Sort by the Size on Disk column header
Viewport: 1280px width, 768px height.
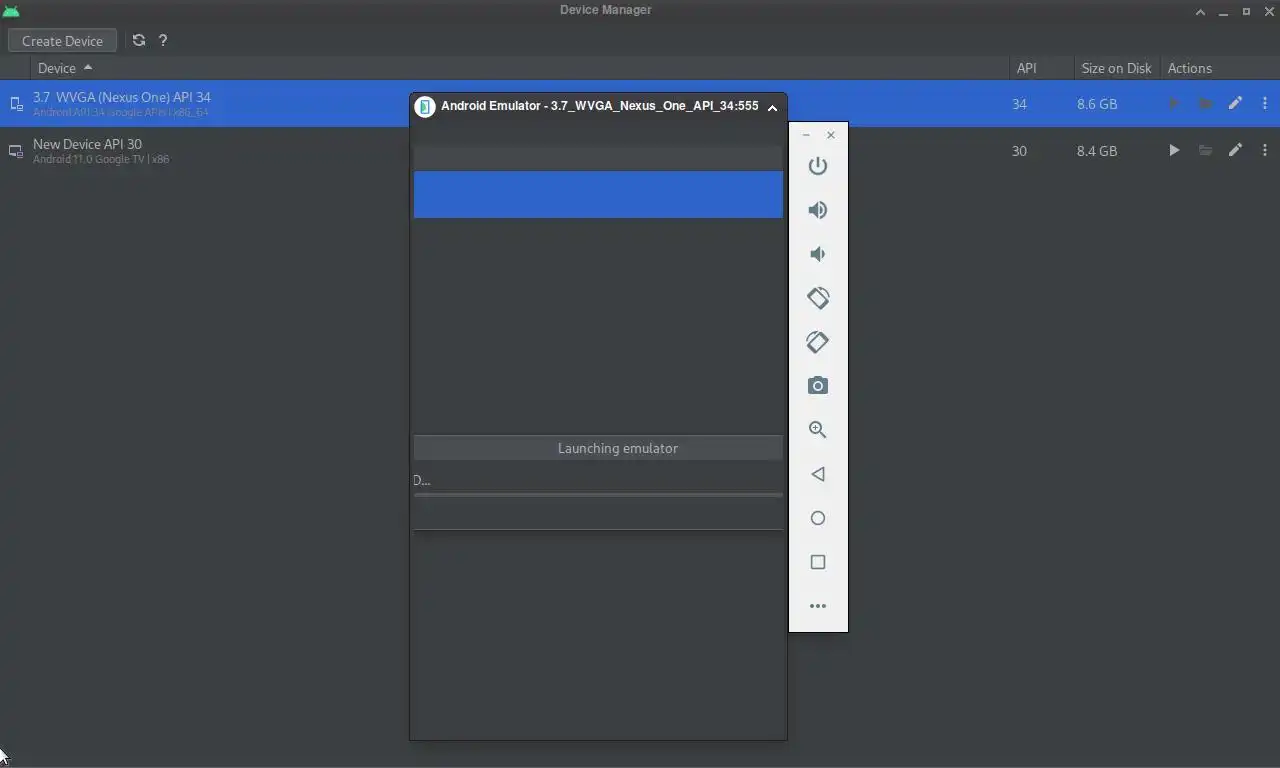pos(1116,68)
